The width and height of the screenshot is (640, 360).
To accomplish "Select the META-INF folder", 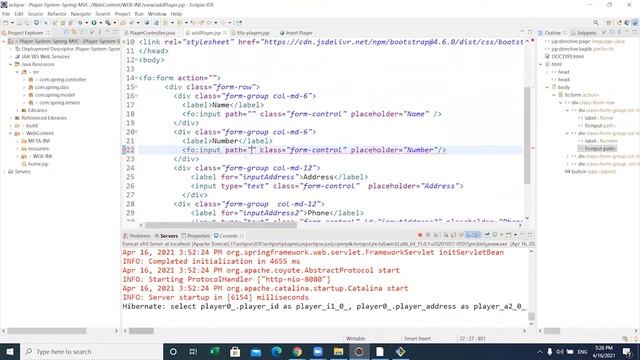I will pyautogui.click(x=36, y=141).
